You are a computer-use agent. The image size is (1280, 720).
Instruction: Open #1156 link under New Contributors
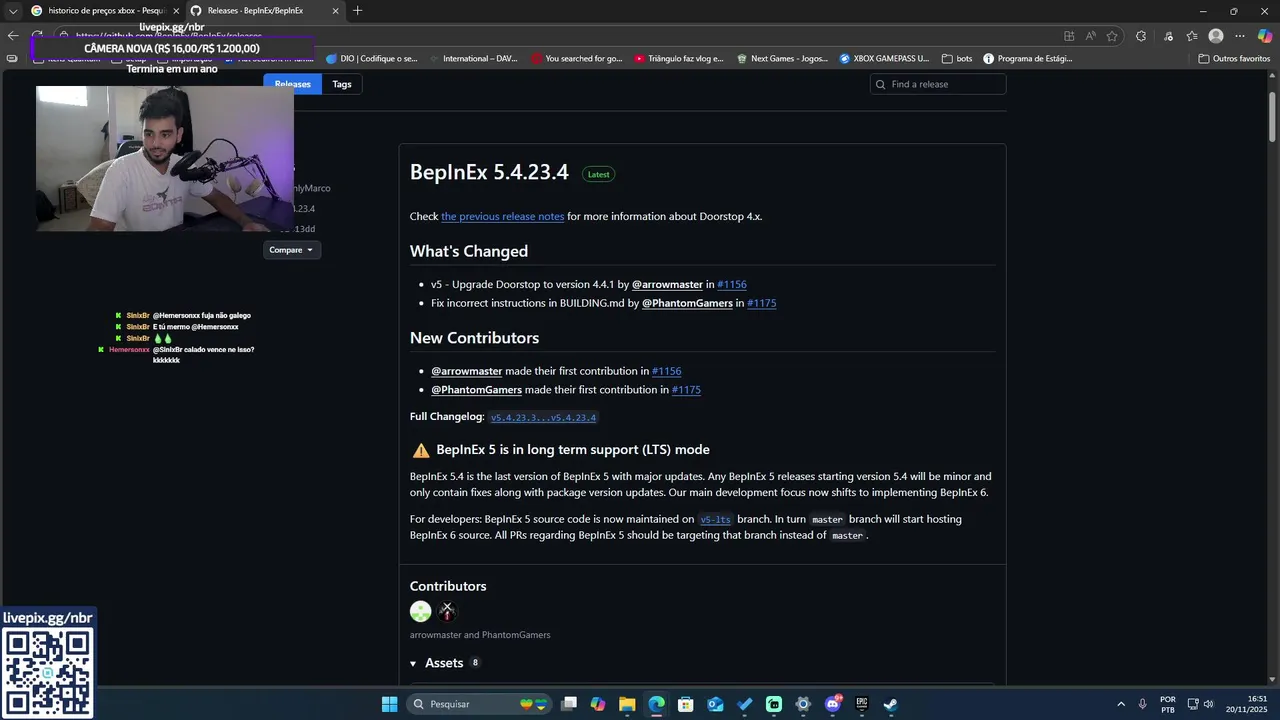click(x=666, y=371)
